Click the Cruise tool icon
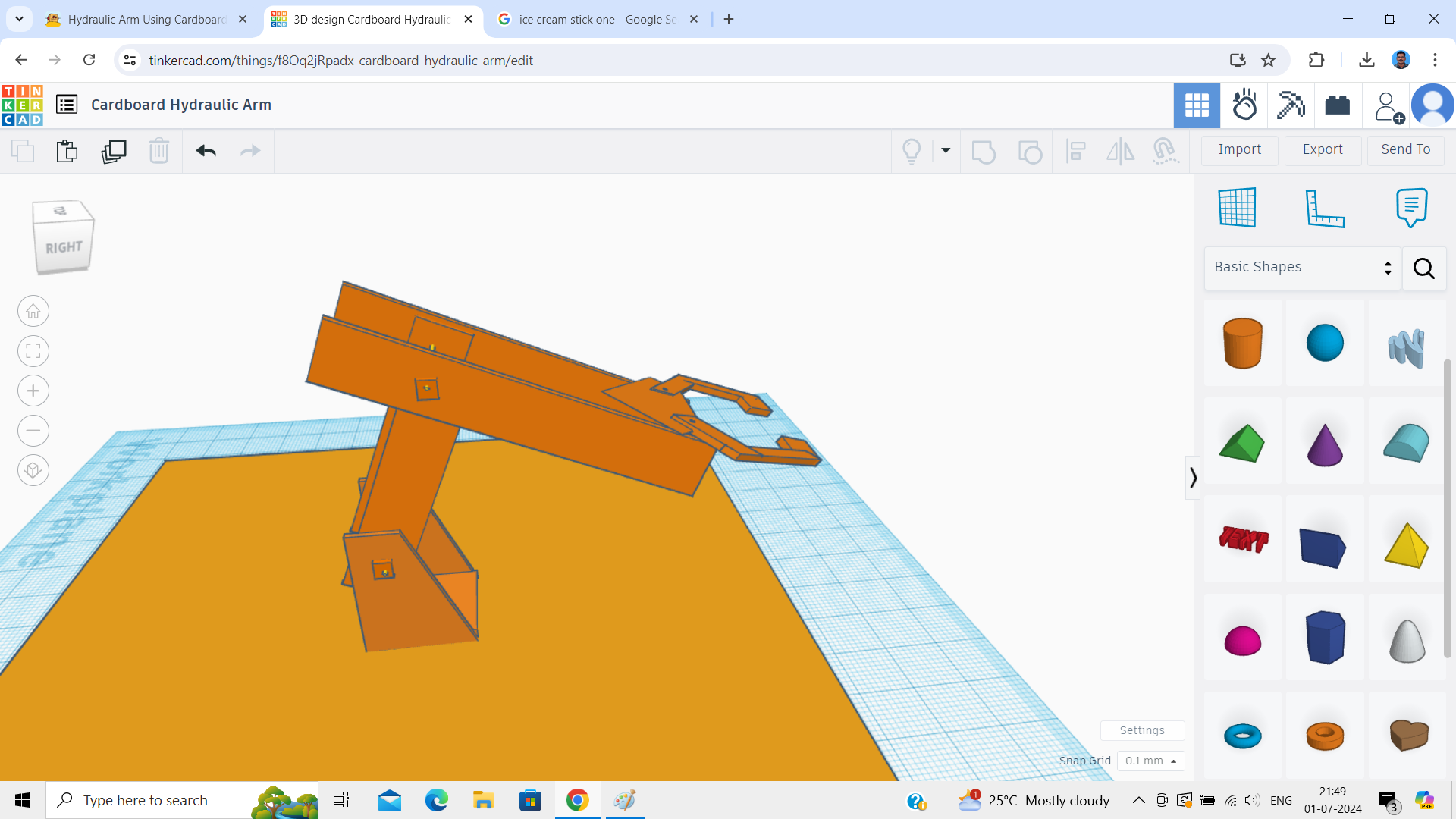 click(1165, 151)
